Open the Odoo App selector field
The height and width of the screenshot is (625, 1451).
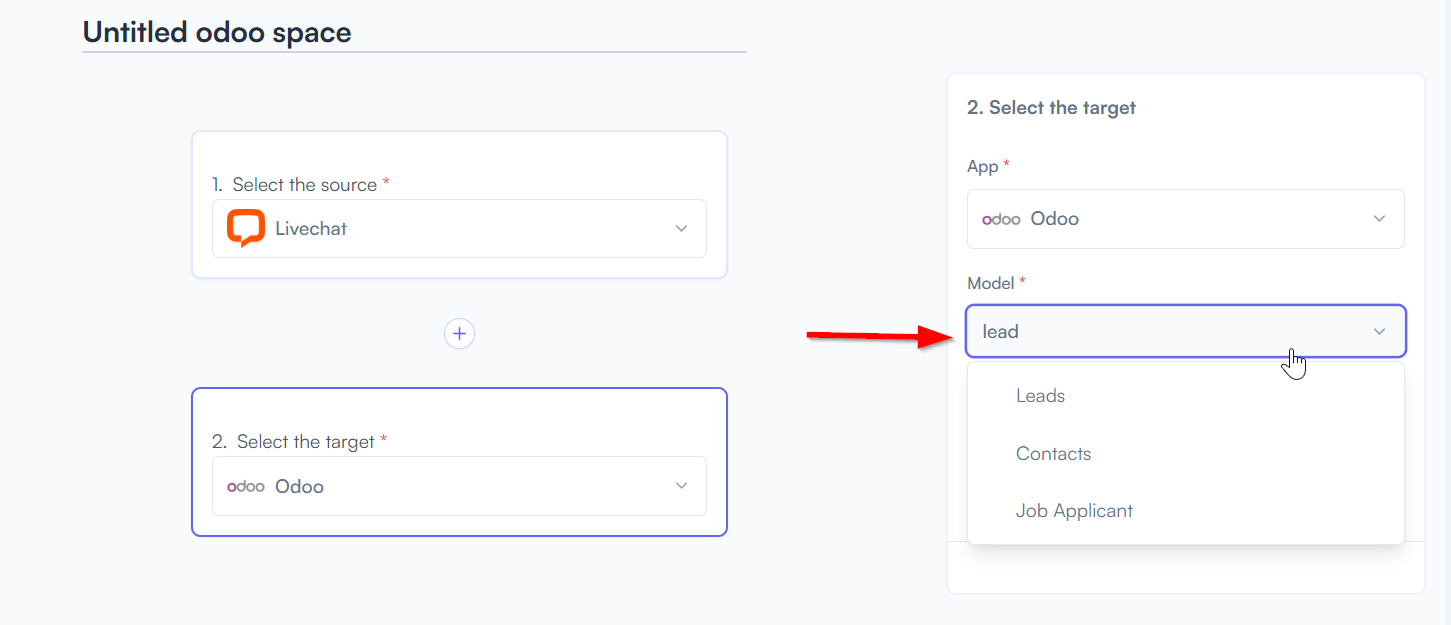[x=1186, y=219]
